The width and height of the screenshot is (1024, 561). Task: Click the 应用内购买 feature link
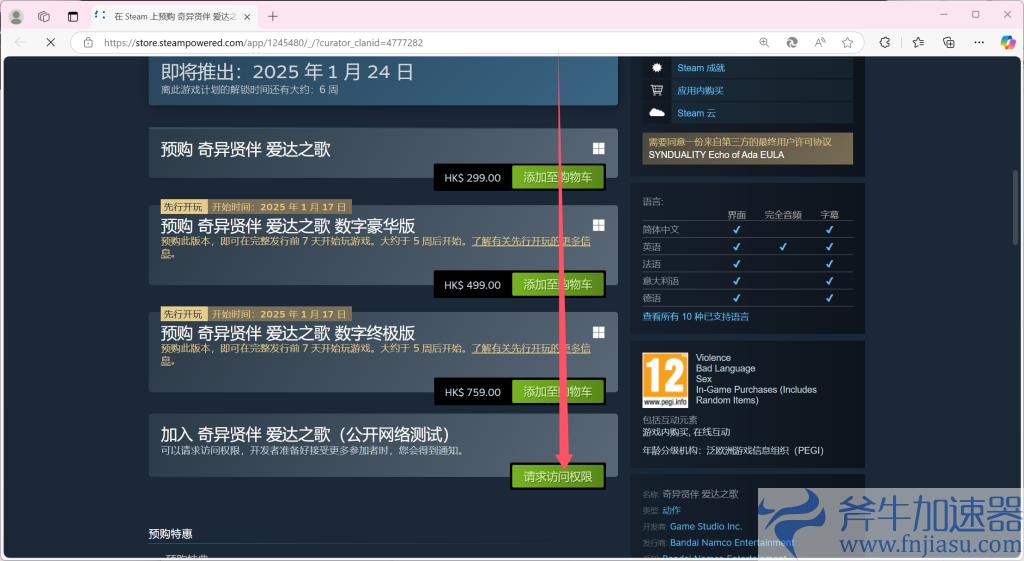700,91
